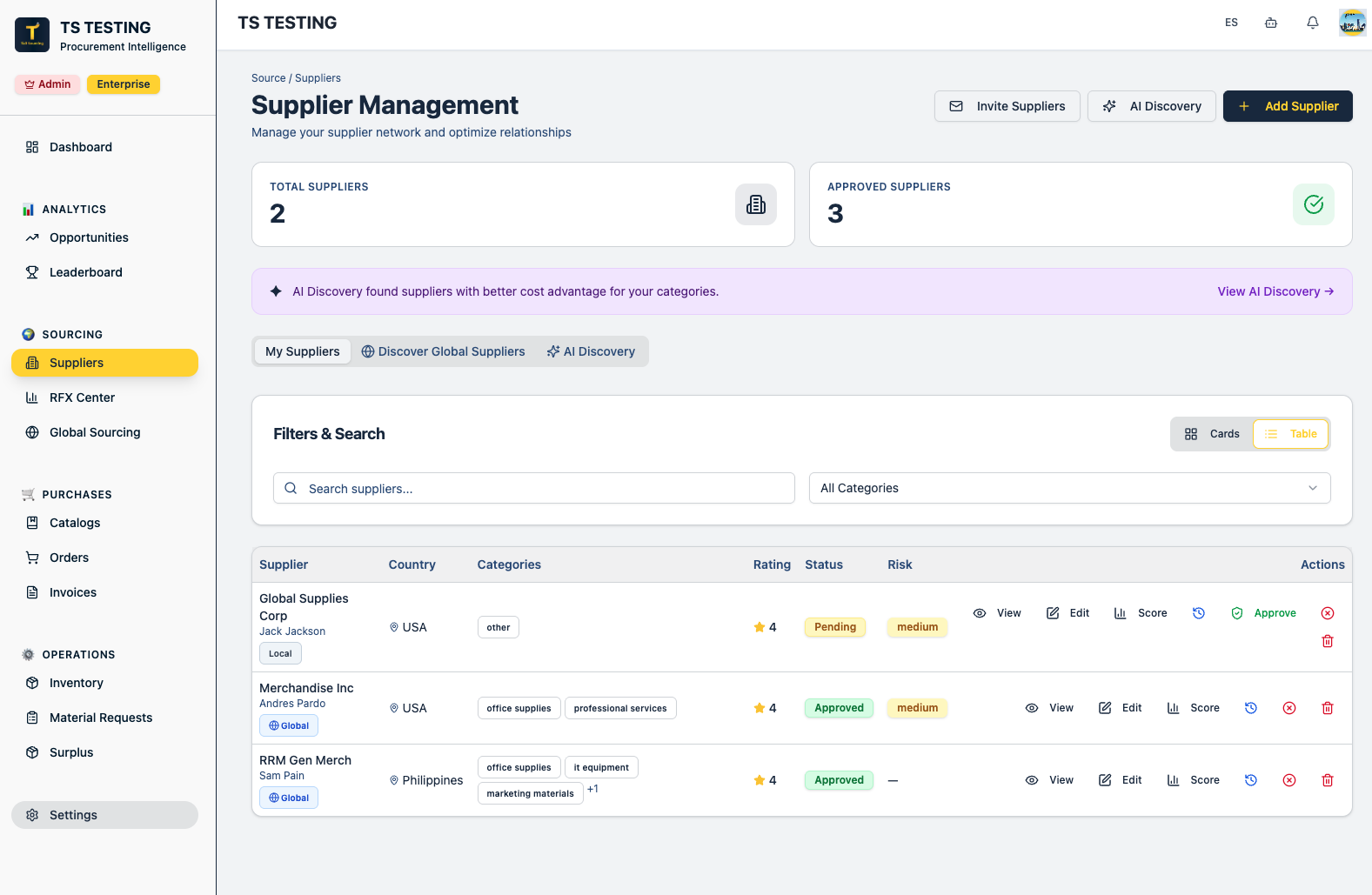Viewport: 1372px width, 895px height.
Task: Open history for Global Supplies Corp
Action: point(1199,613)
